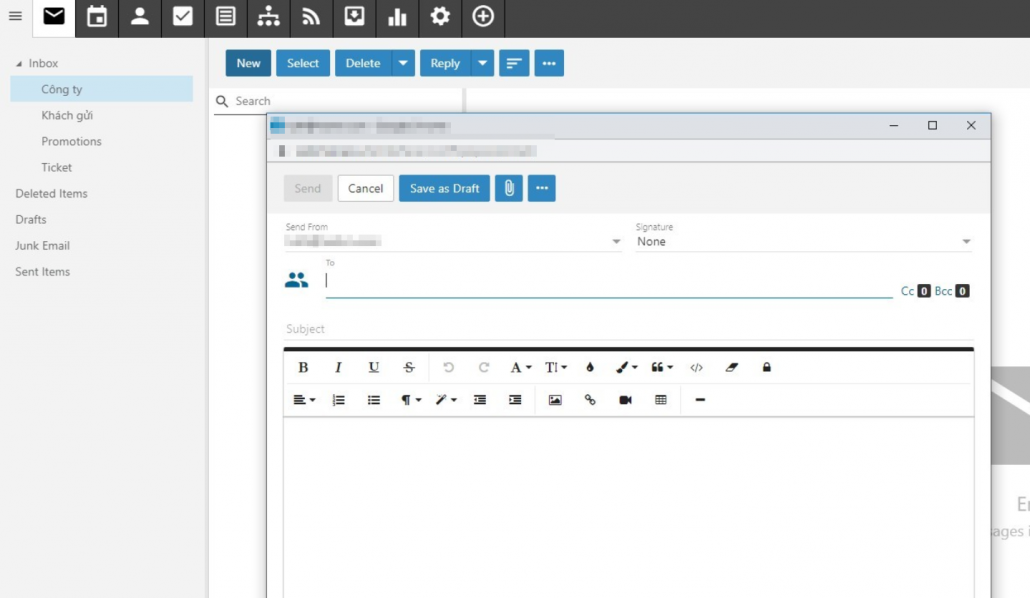The image size is (1030, 598).
Task: Click the Select button
Action: pos(303,63)
